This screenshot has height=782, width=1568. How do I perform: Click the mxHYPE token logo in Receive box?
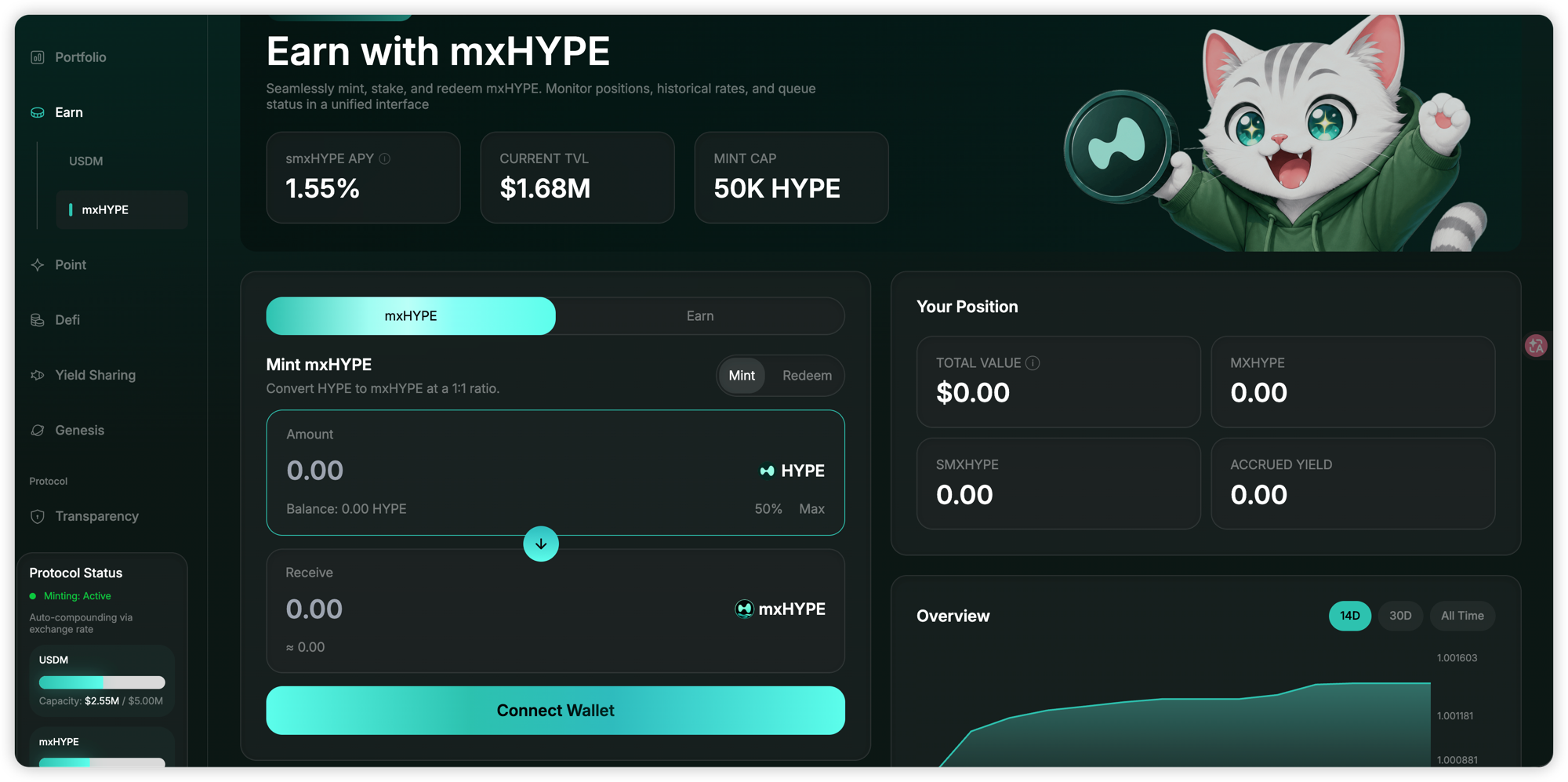[744, 609]
